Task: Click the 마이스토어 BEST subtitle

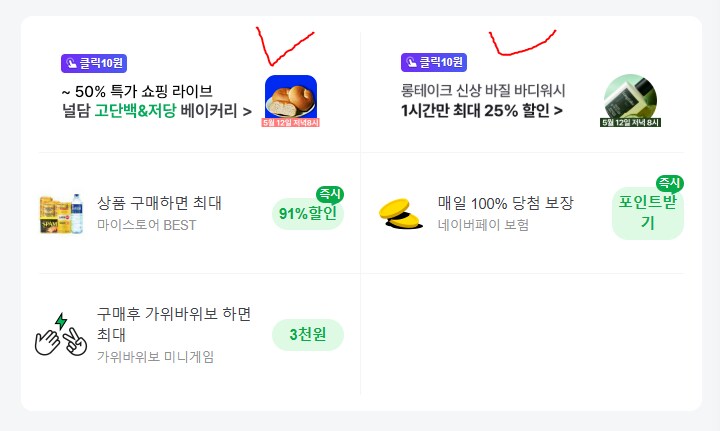Action: point(147,225)
